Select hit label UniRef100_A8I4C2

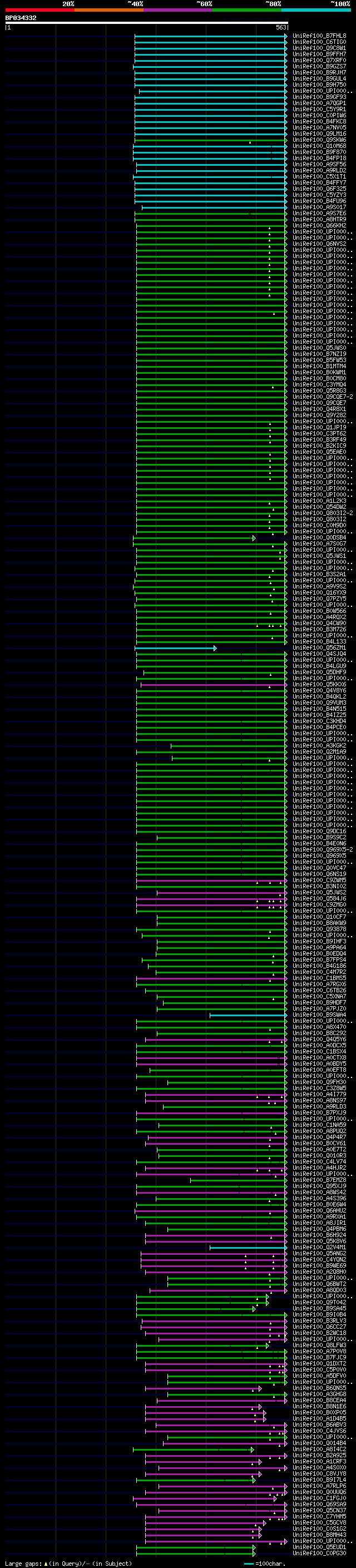tap(319, 1450)
